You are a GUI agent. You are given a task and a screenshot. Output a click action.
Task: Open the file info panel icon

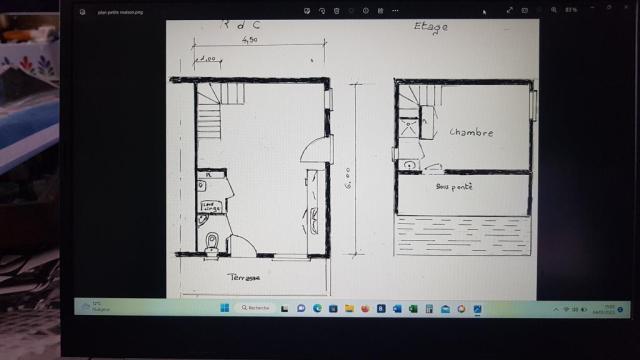[x=366, y=11]
